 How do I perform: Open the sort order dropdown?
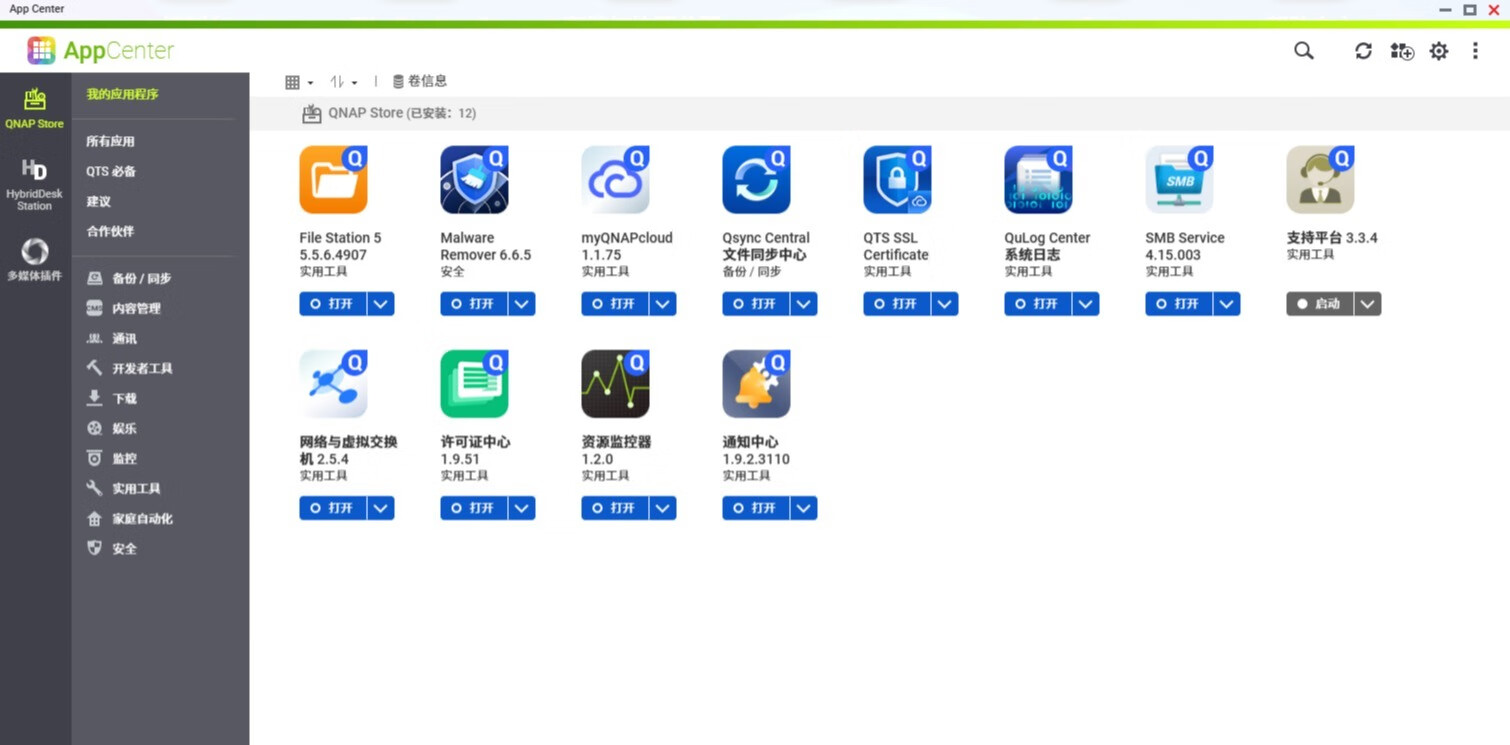point(343,82)
